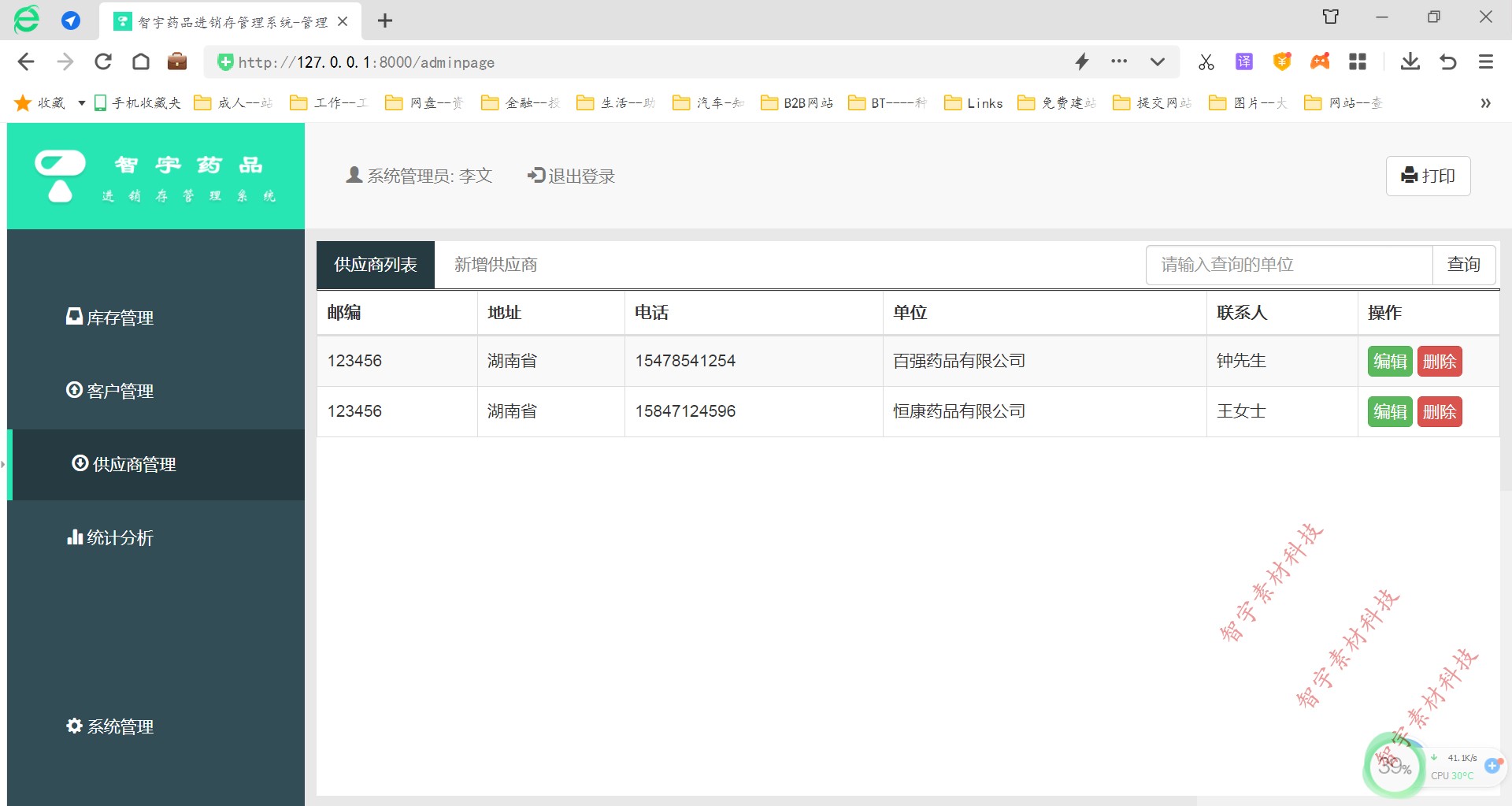Click the lightning speed-mode icon
Viewport: 1512px width, 806px height.
(x=1082, y=61)
